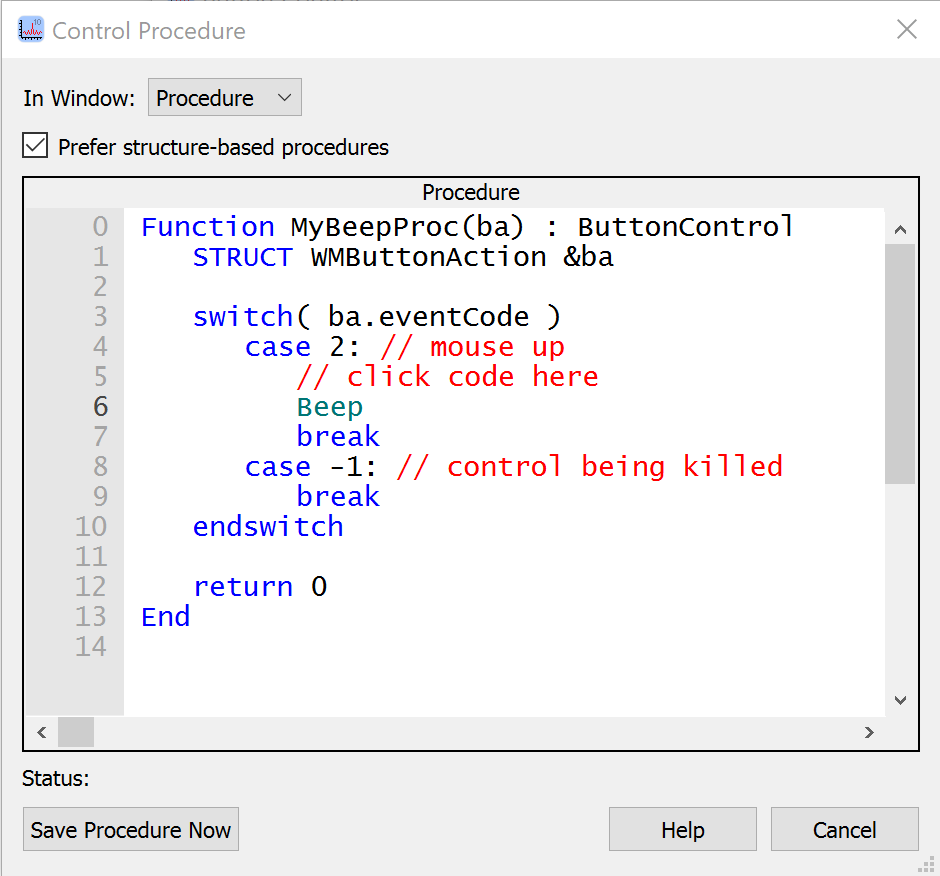The height and width of the screenshot is (876, 940).
Task: Click Save Procedure Now button
Action: [x=131, y=830]
